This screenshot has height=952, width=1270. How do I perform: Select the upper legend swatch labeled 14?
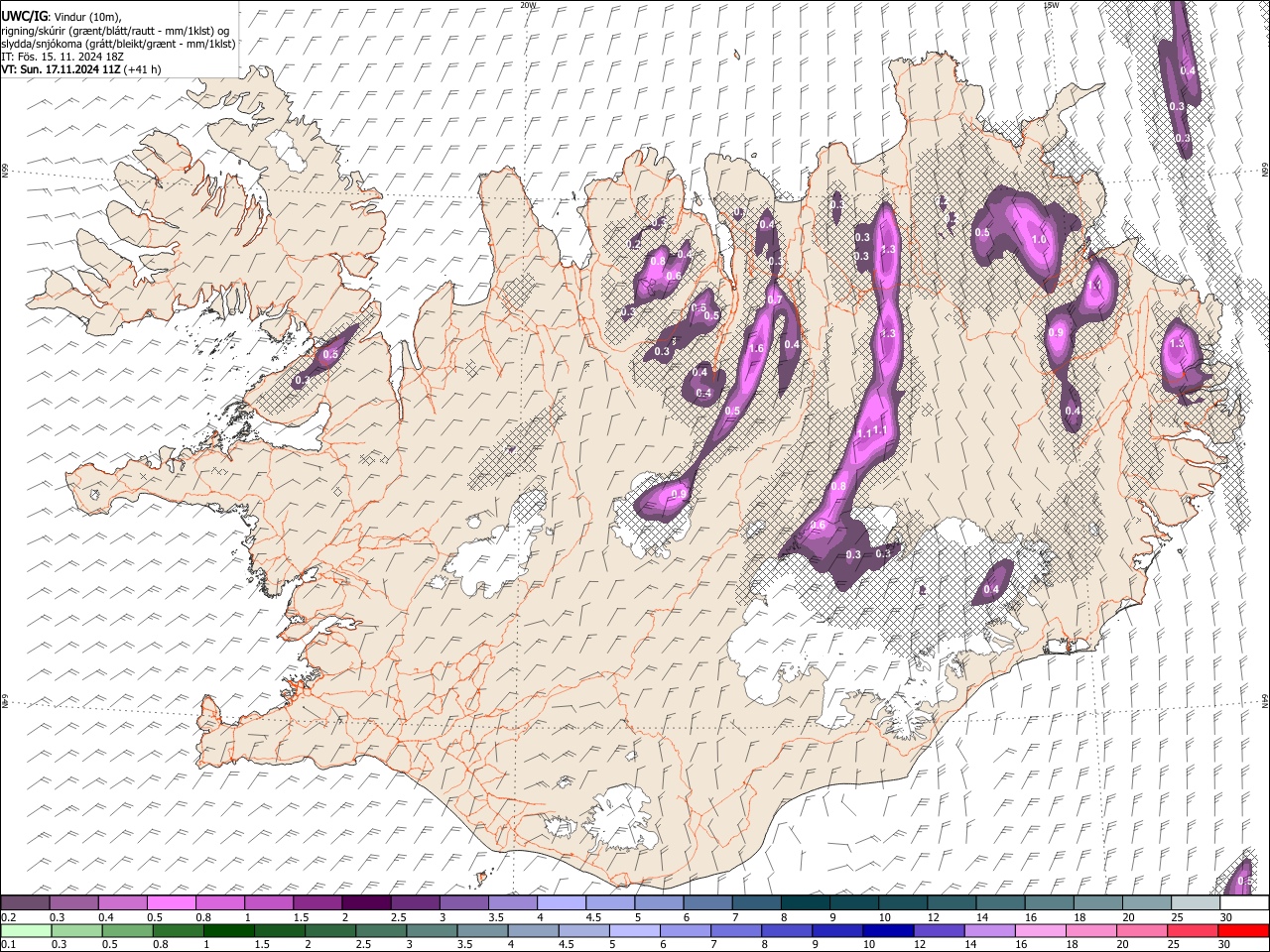click(1000, 902)
